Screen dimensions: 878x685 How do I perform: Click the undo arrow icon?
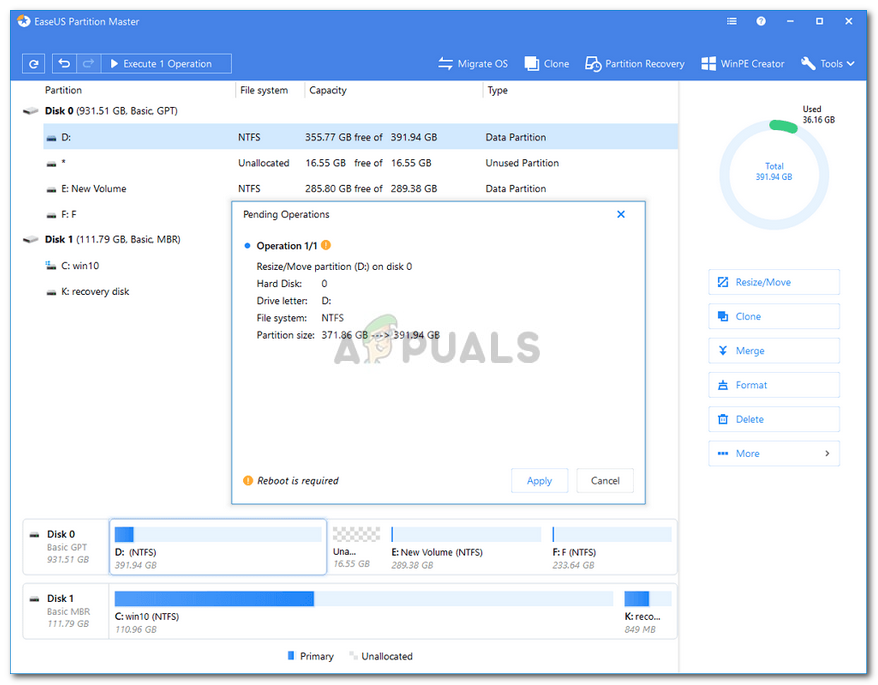pyautogui.click(x=65, y=64)
